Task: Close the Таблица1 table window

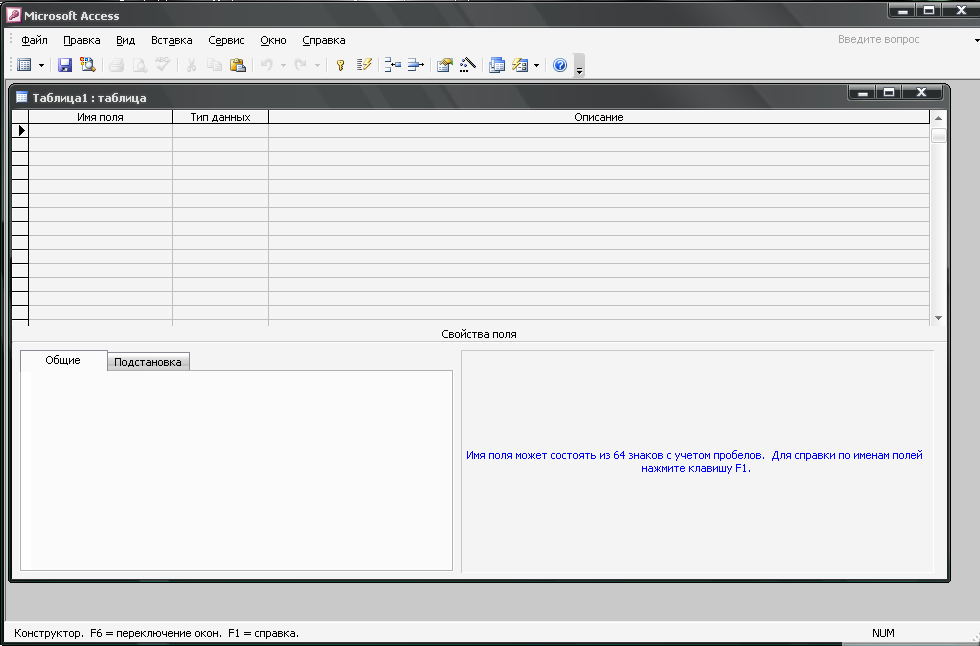Action: click(x=921, y=92)
